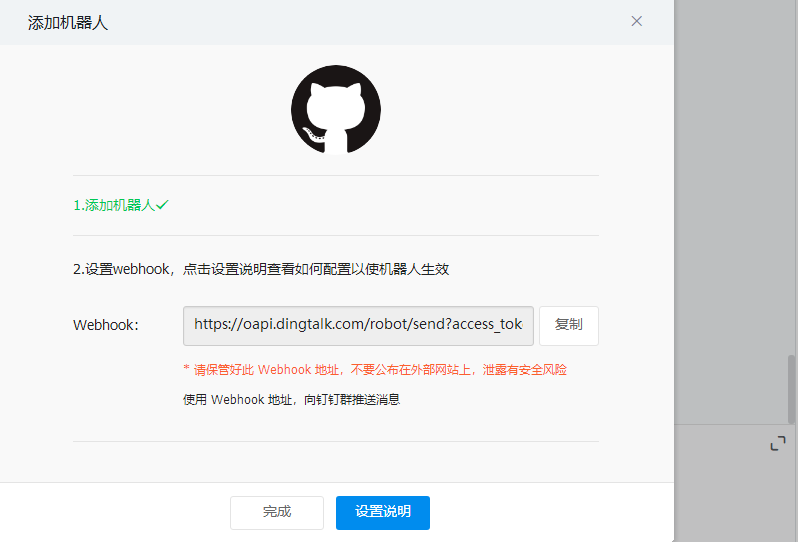
Task: Click the 使用 Webhook 地址 description text
Action: [292, 400]
